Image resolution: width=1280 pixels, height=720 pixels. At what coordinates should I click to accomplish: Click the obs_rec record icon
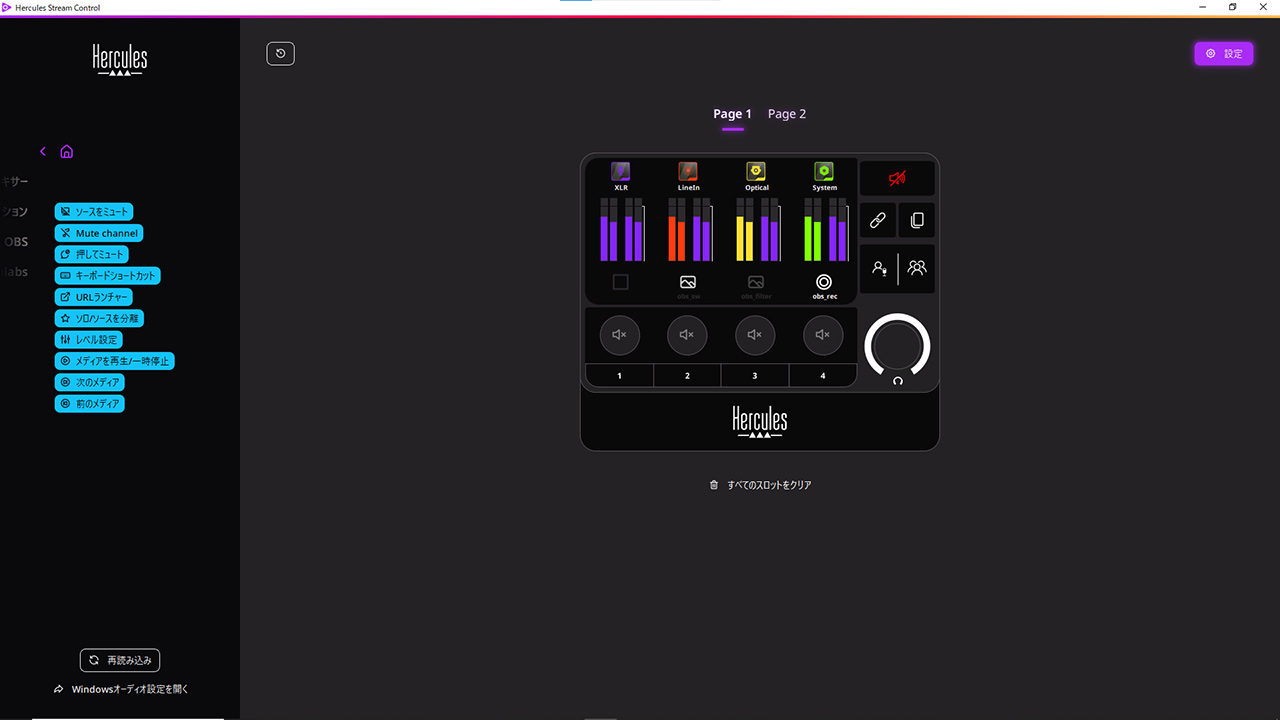point(824,283)
